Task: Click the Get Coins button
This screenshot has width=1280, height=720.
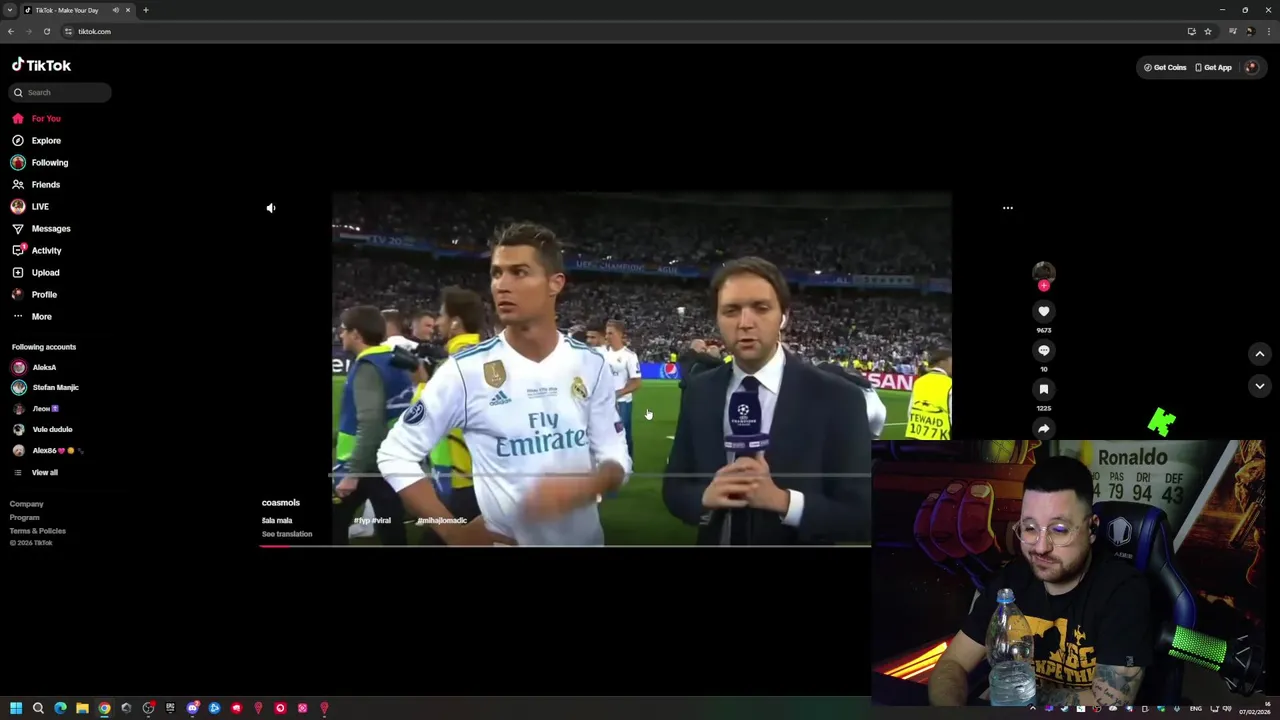Action: [x=1165, y=67]
